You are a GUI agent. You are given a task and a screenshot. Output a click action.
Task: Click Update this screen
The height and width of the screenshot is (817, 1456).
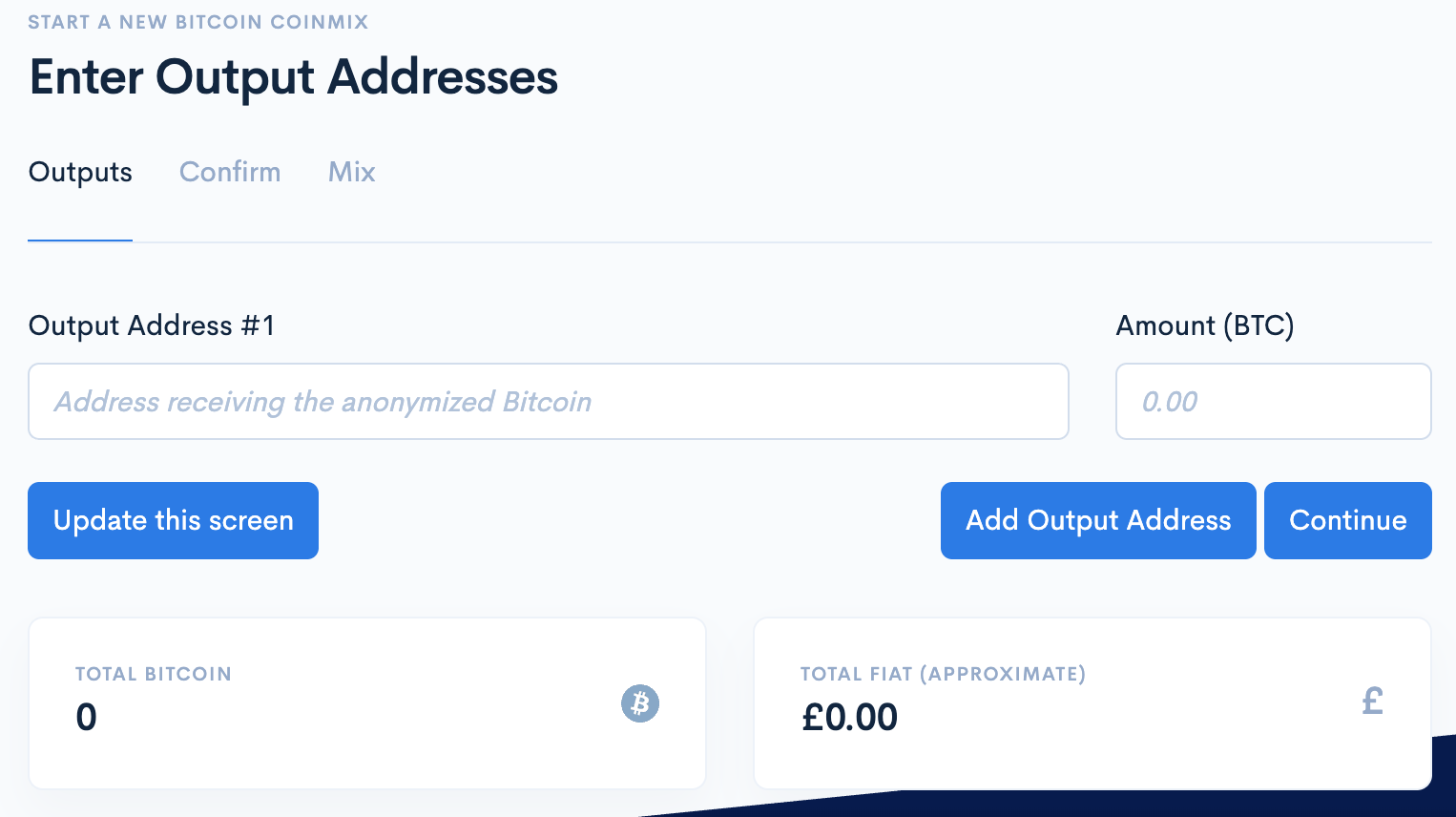pyautogui.click(x=173, y=520)
